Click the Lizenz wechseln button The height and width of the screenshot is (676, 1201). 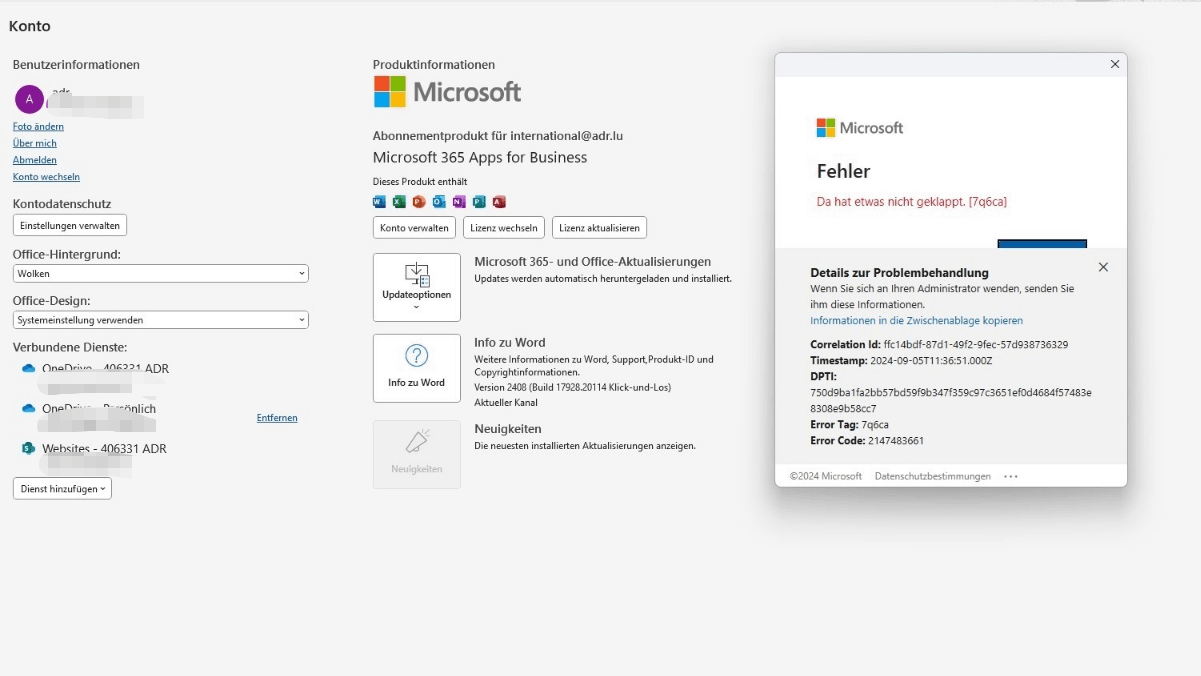pyautogui.click(x=504, y=228)
